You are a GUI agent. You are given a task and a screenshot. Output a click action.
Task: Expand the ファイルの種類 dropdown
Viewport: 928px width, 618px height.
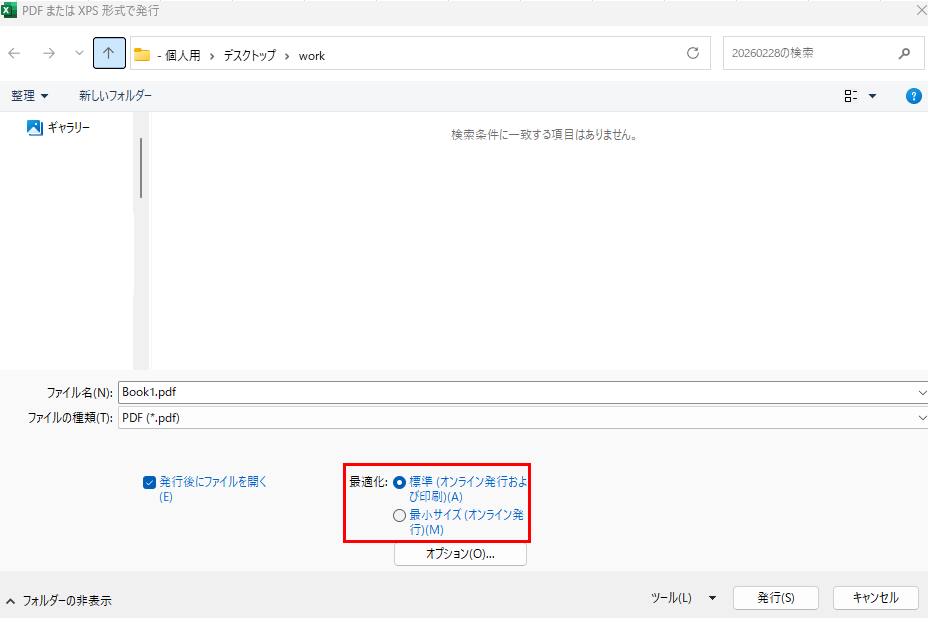(920, 417)
